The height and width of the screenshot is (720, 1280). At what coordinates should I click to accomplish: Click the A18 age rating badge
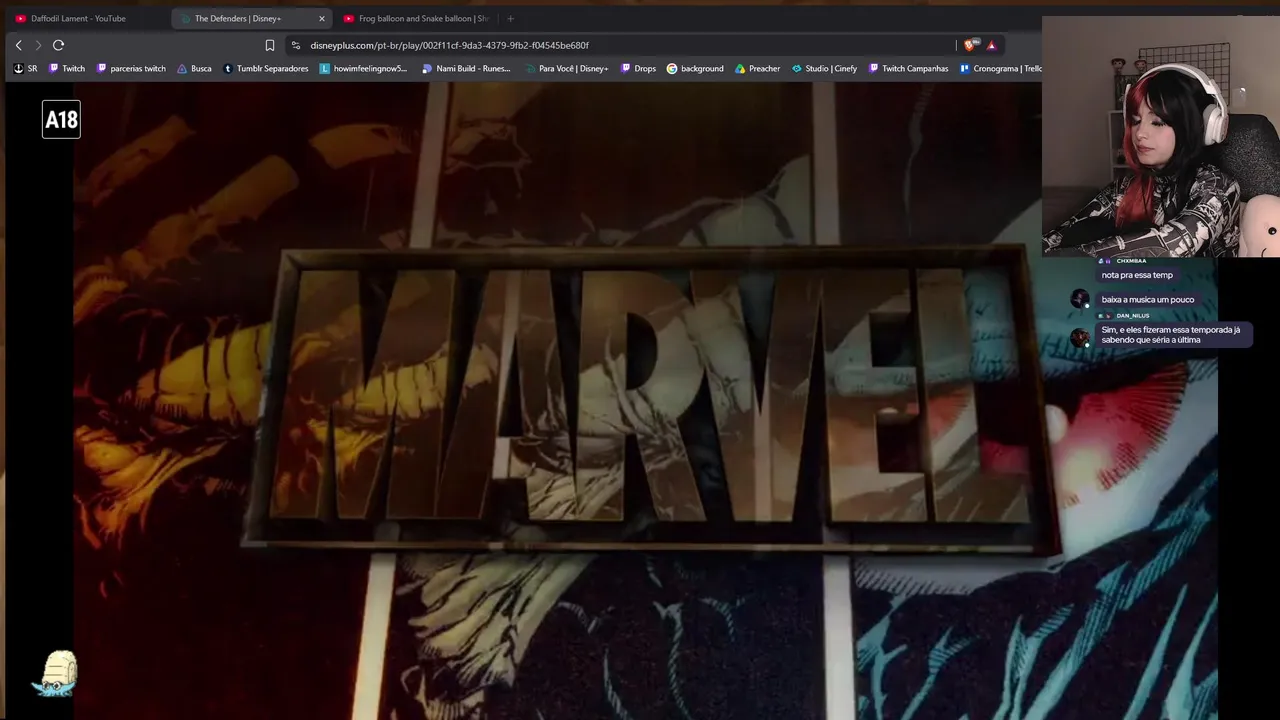pyautogui.click(x=61, y=120)
